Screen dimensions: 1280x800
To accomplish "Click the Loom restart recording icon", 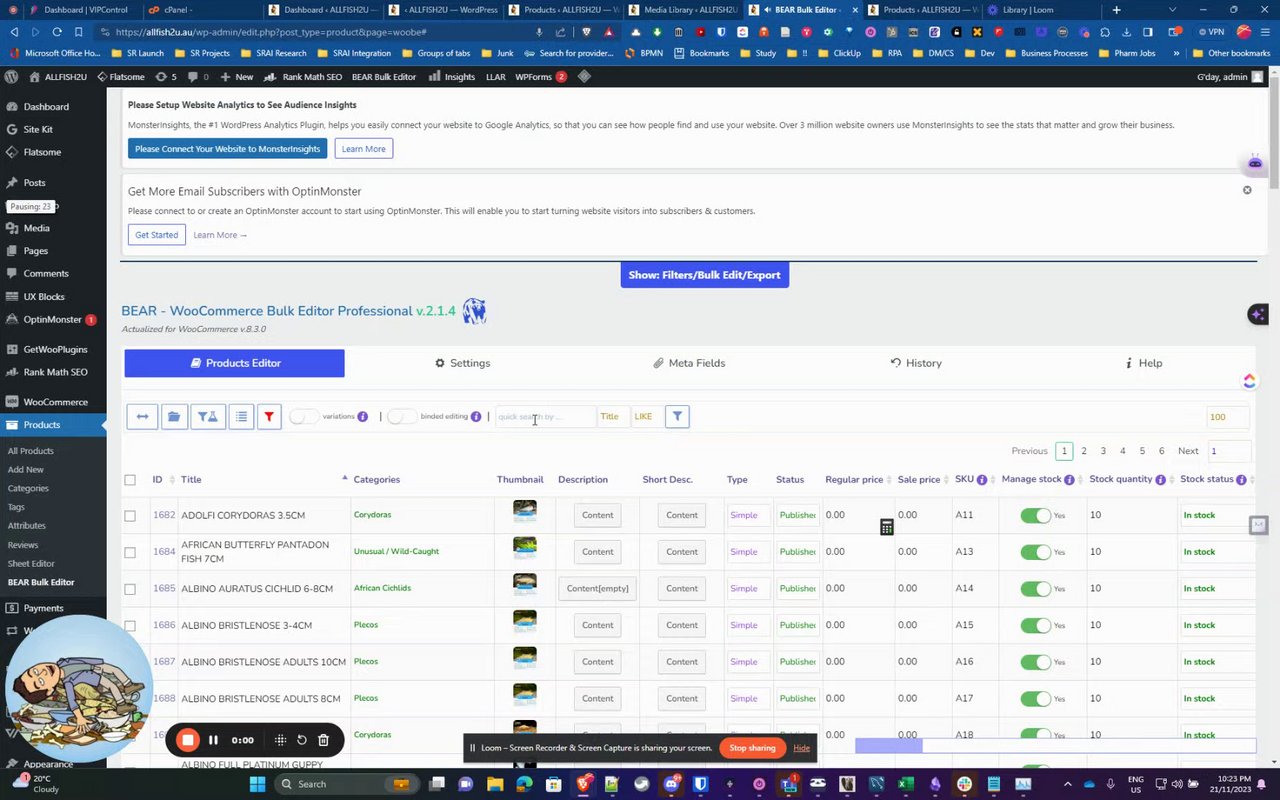I will 301,740.
